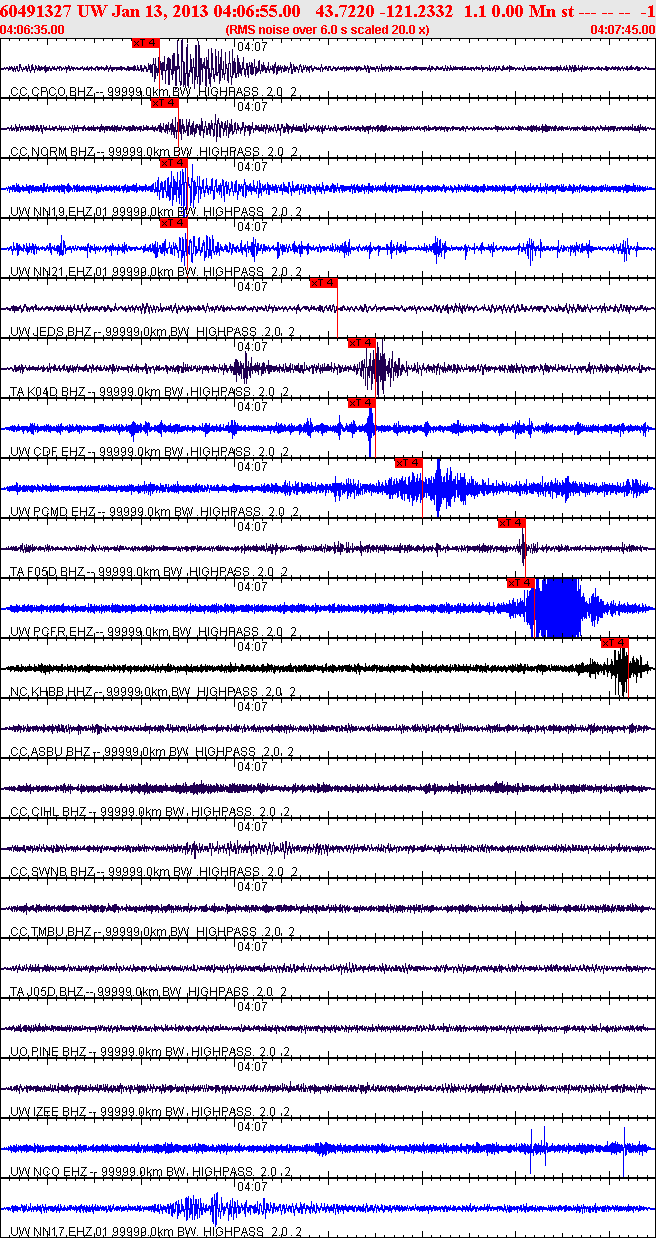The width and height of the screenshot is (656, 1238).
Task: Click the TA.F05D.BHZ station label
Action: click(48, 571)
